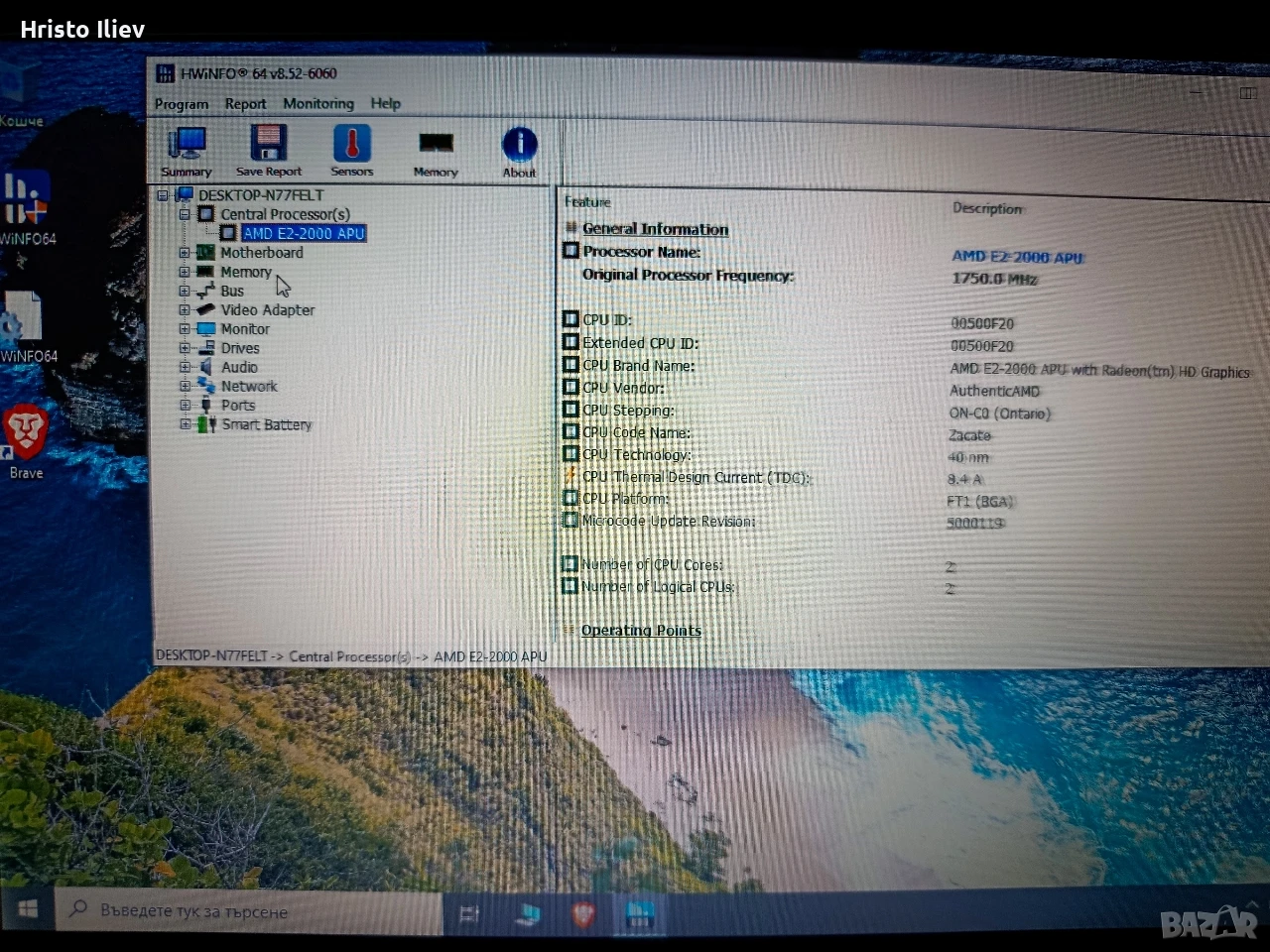
Task: Open the Brave desktop shortcut
Action: 26,441
